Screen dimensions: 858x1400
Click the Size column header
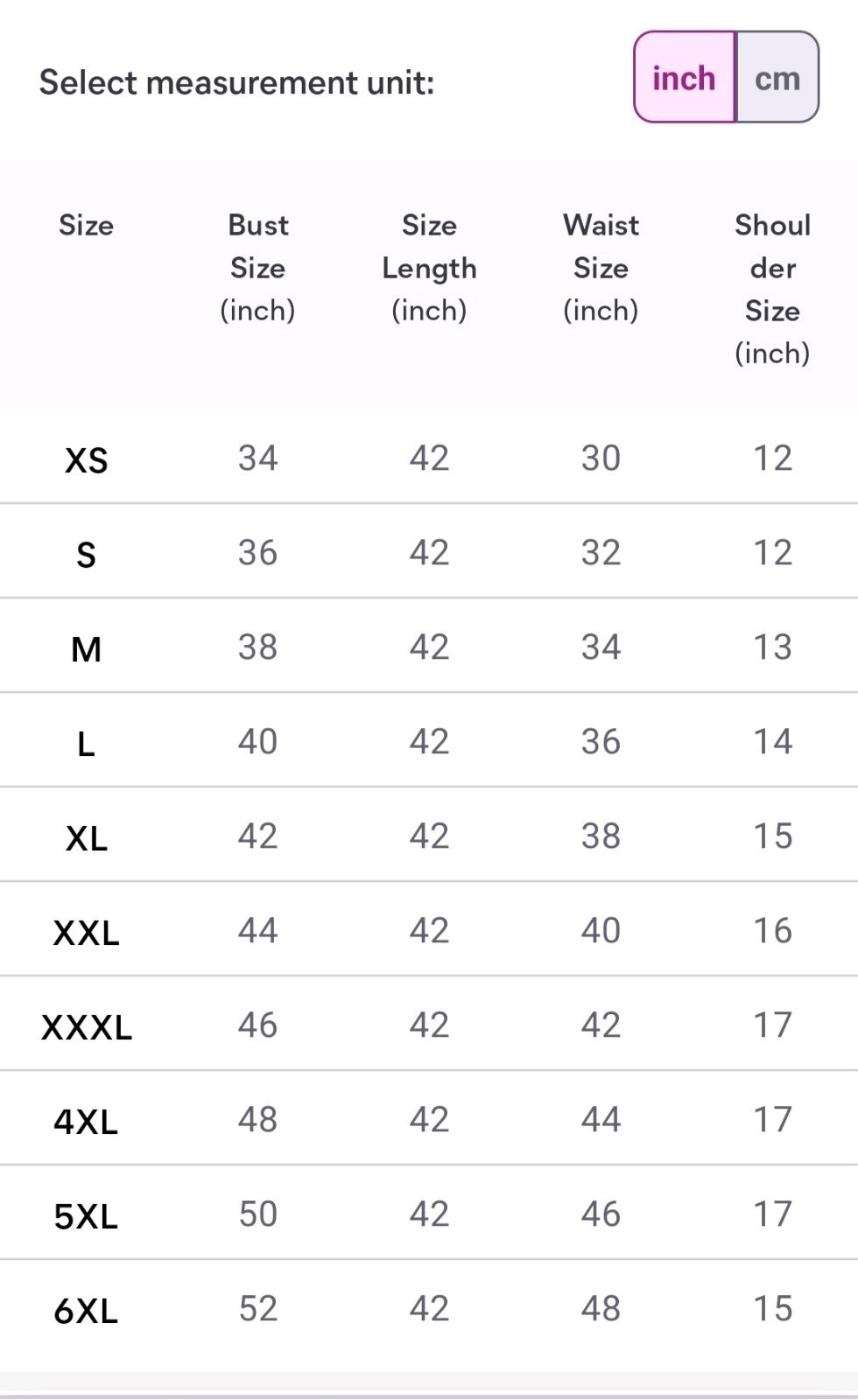click(86, 225)
